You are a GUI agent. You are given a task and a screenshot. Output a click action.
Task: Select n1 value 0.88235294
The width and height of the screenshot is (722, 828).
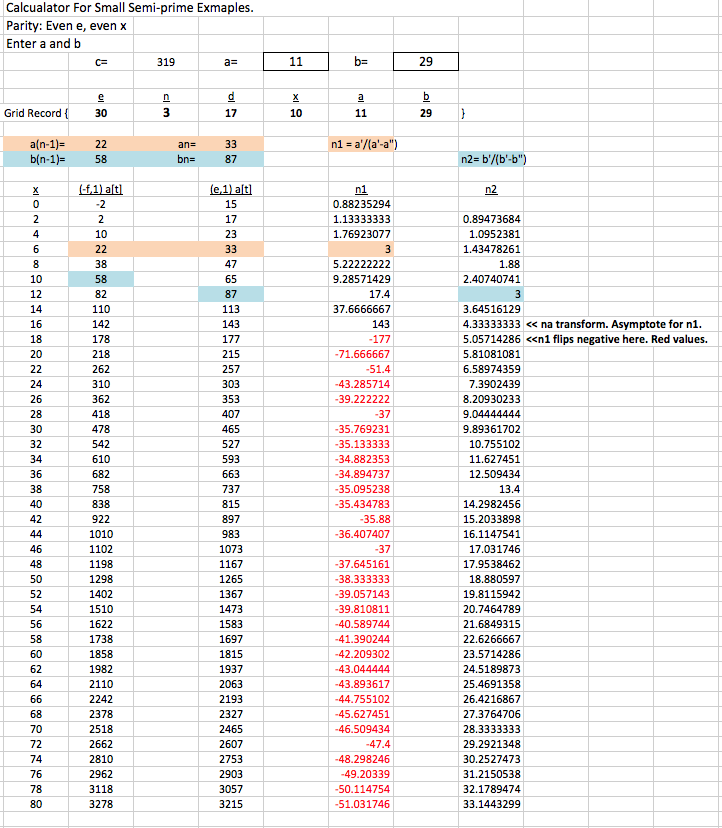click(x=361, y=204)
